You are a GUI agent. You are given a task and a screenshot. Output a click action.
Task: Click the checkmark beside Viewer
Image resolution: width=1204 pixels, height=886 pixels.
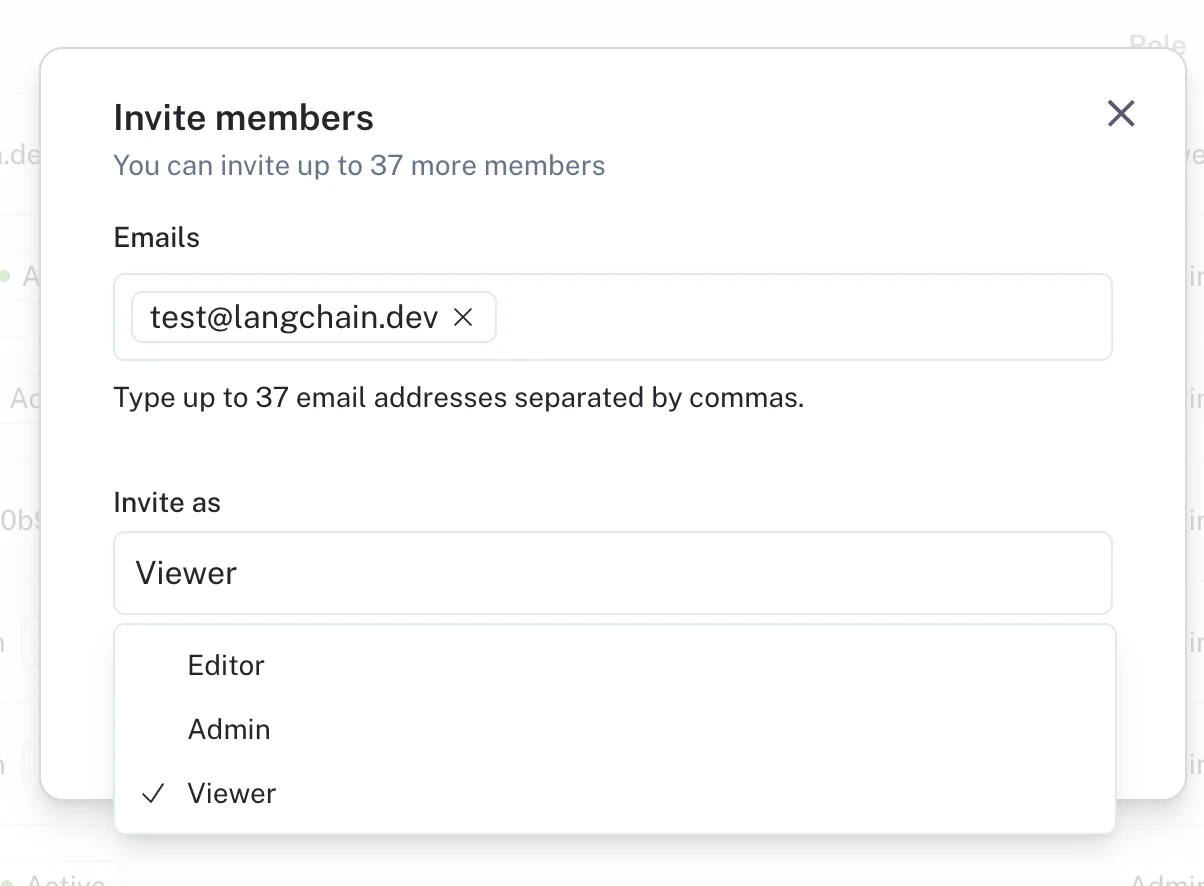click(x=153, y=794)
